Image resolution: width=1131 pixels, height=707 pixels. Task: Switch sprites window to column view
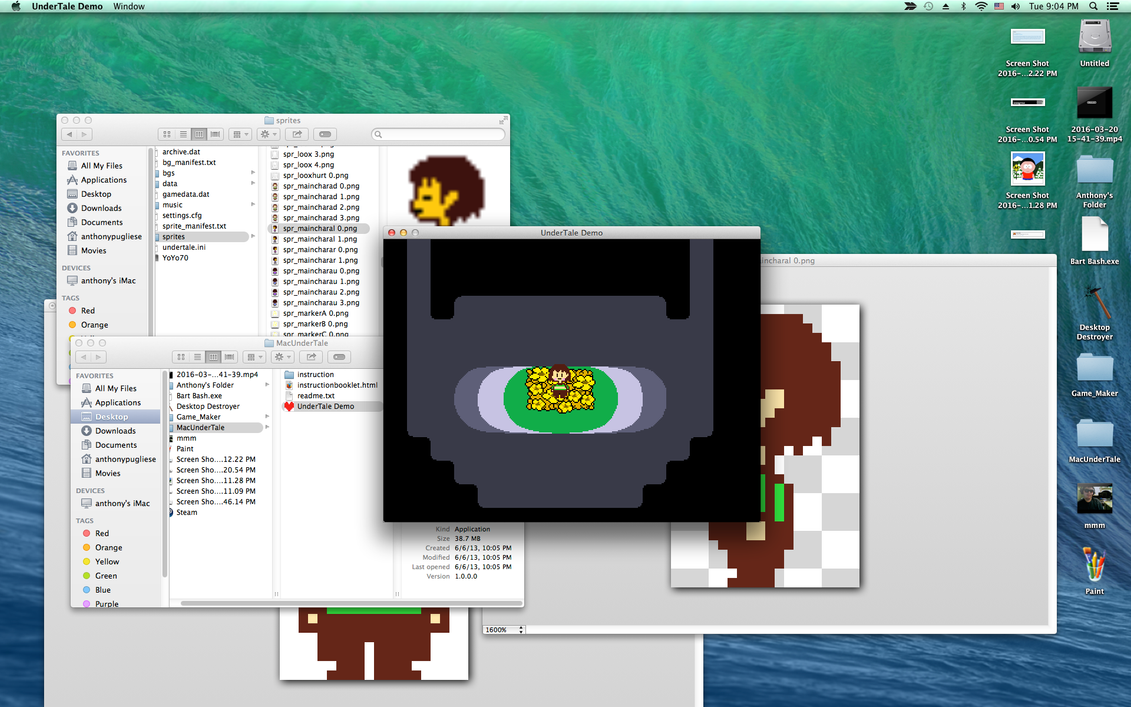point(198,134)
